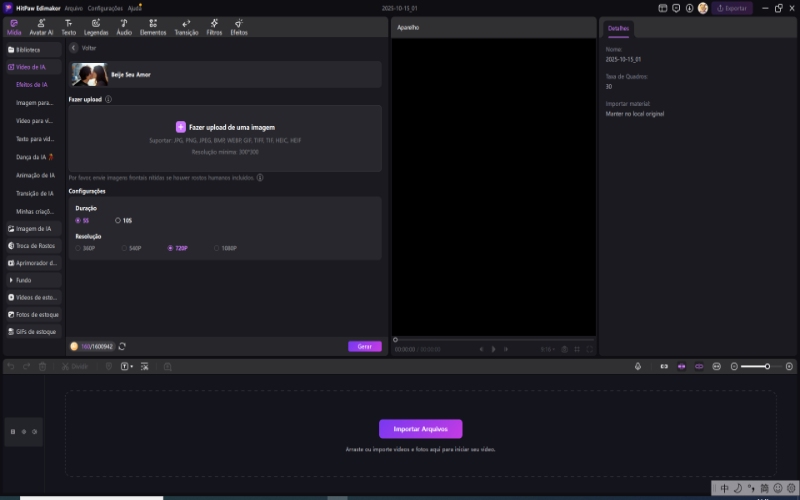Select the 10S duration option

pos(118,220)
